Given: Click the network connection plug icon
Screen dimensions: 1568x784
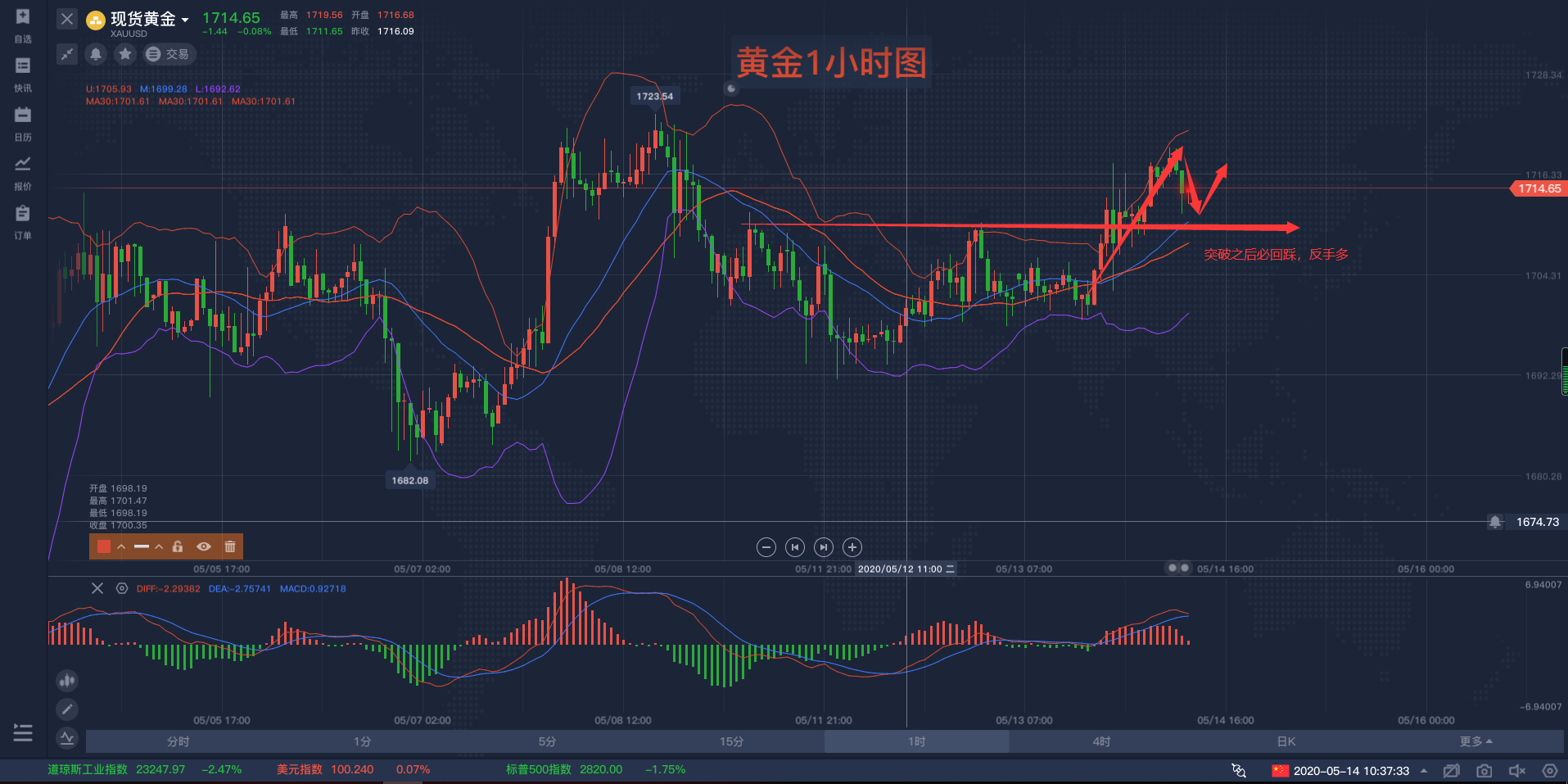Looking at the screenshot, I should coord(1239,770).
